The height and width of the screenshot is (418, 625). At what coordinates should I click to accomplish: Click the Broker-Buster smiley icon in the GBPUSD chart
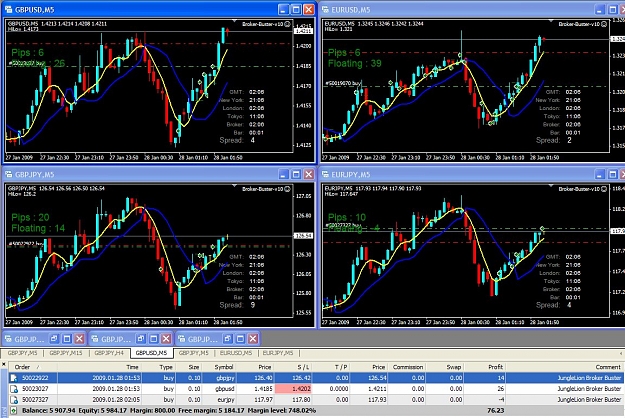pyautogui.click(x=287, y=24)
